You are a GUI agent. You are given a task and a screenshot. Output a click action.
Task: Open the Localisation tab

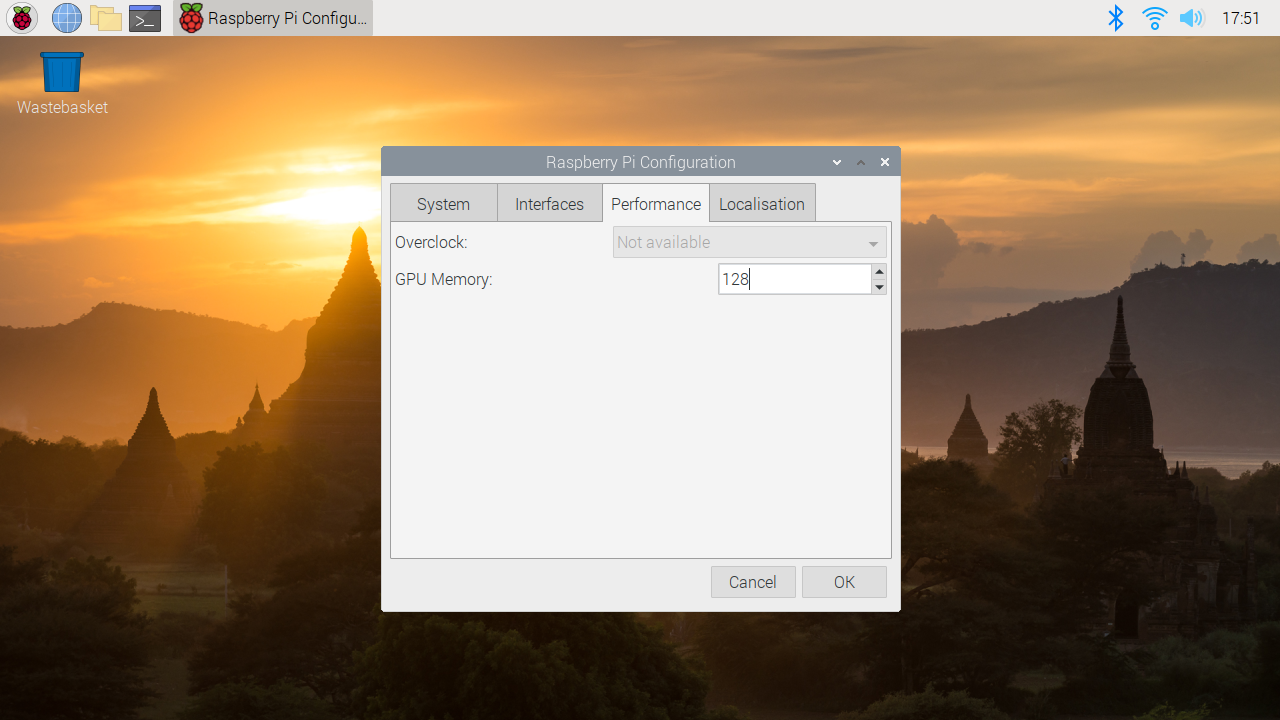(x=762, y=203)
